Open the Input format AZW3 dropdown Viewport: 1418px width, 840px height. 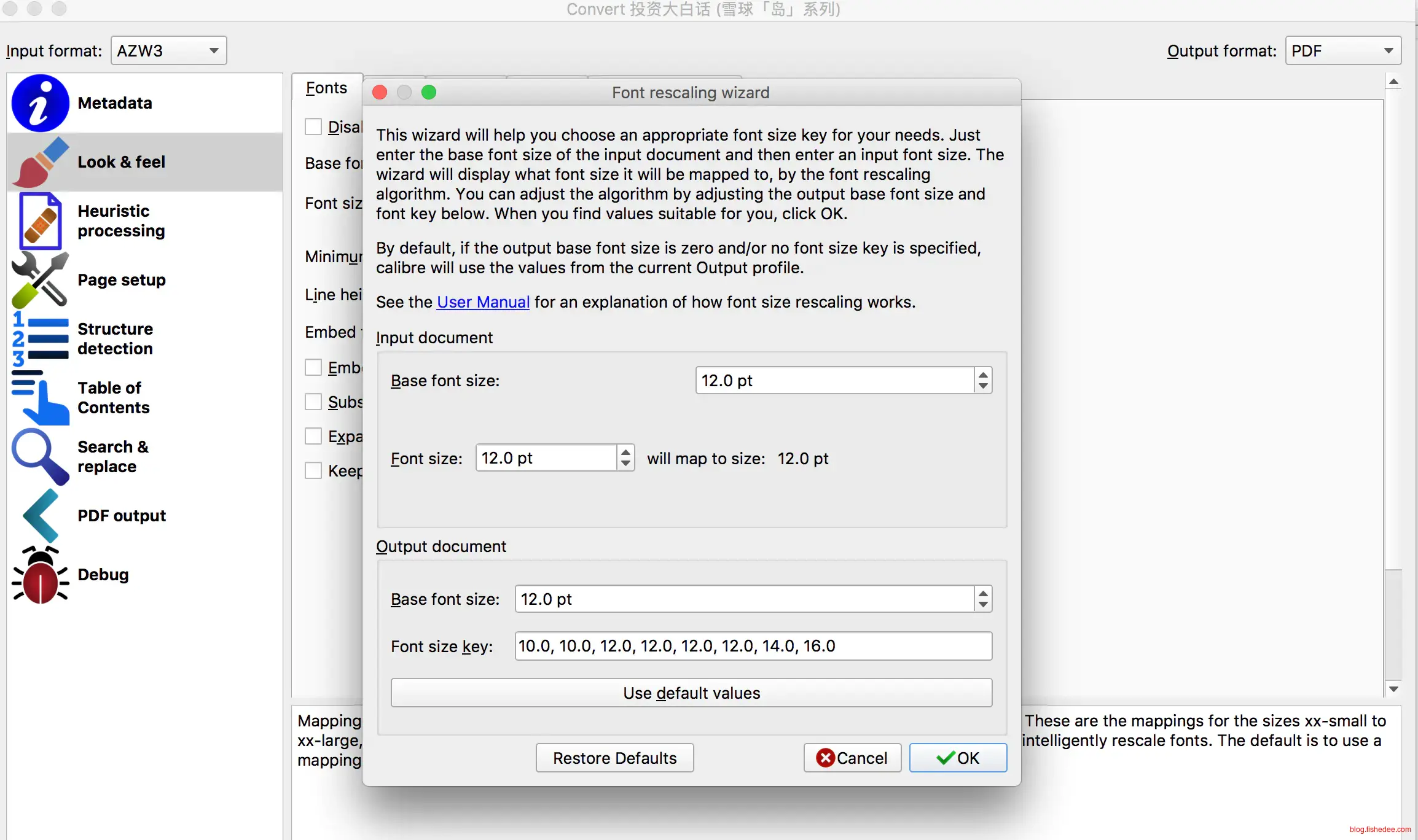coord(168,50)
